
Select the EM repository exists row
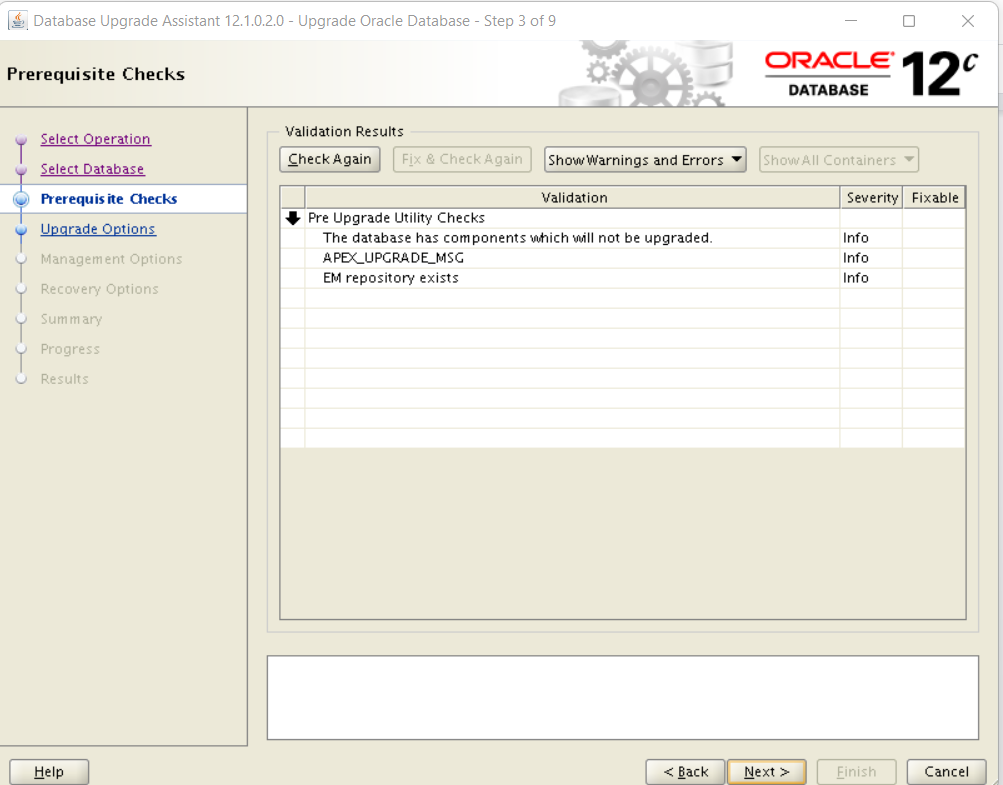coord(623,278)
